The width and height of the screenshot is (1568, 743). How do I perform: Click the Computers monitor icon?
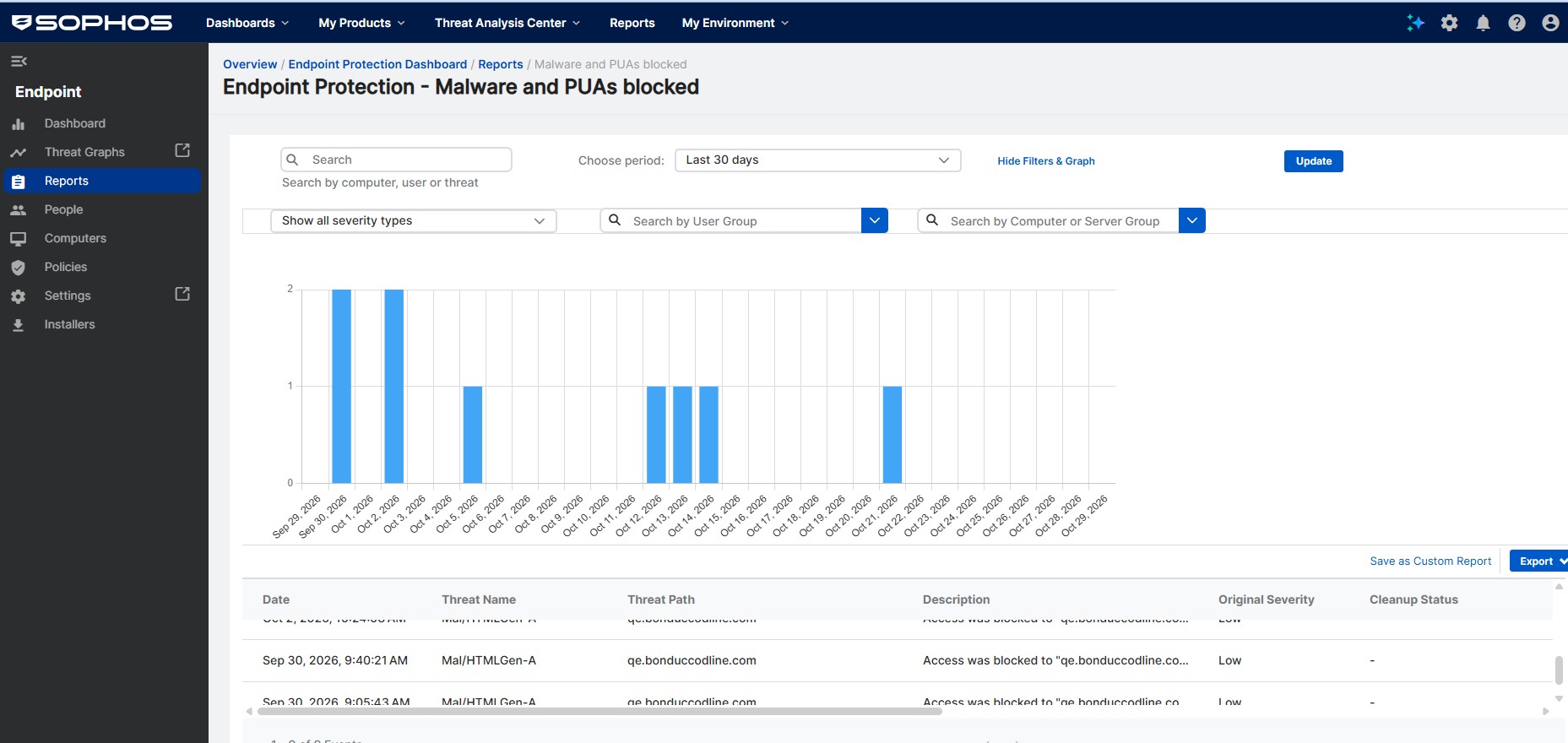pos(18,239)
